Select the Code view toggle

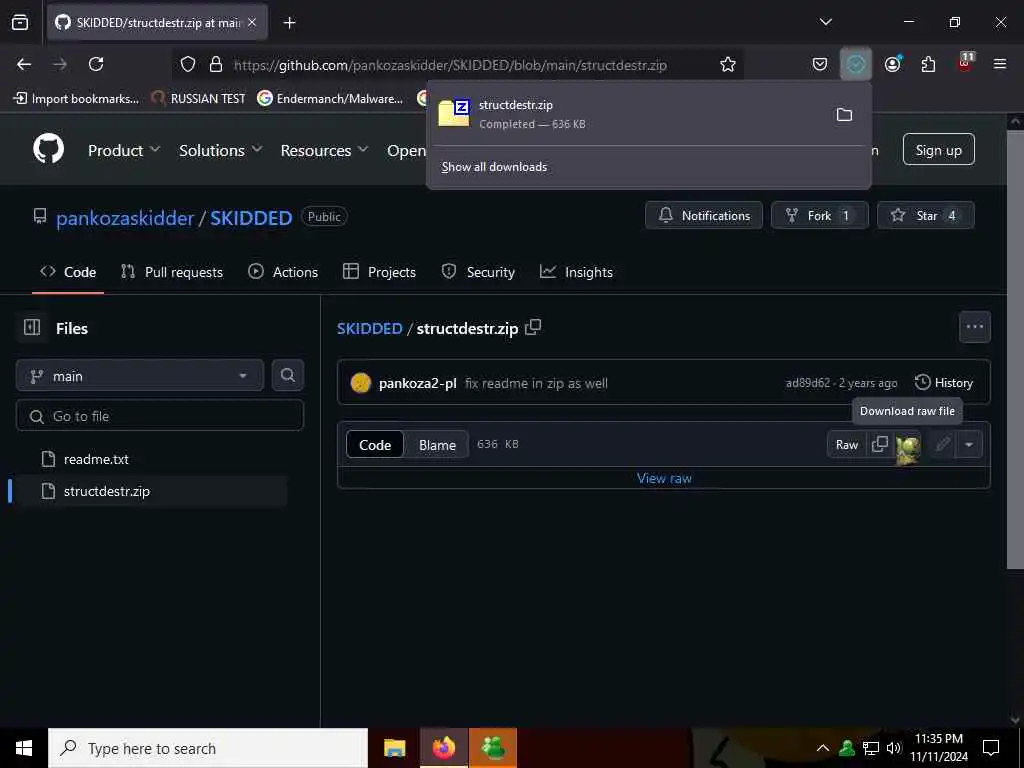375,445
